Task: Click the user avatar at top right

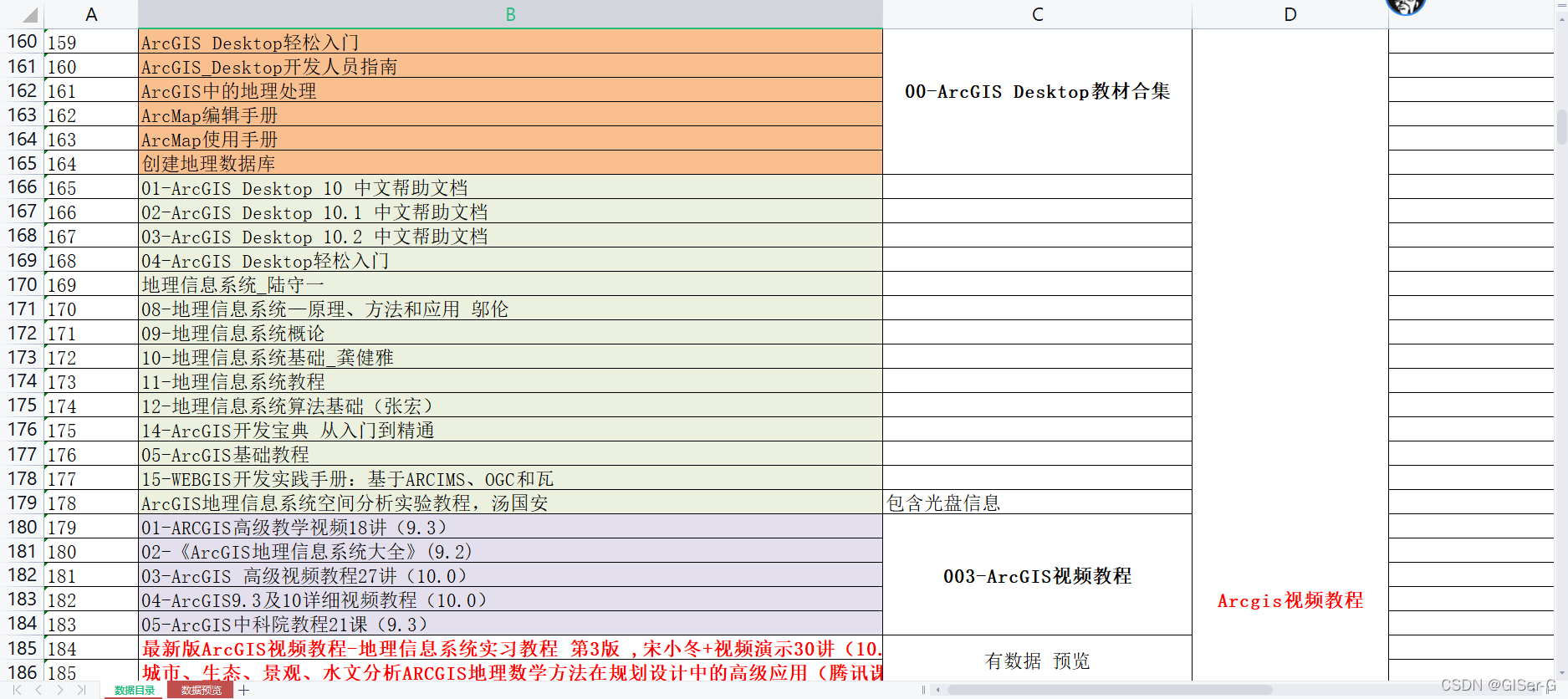Action: (x=1405, y=7)
